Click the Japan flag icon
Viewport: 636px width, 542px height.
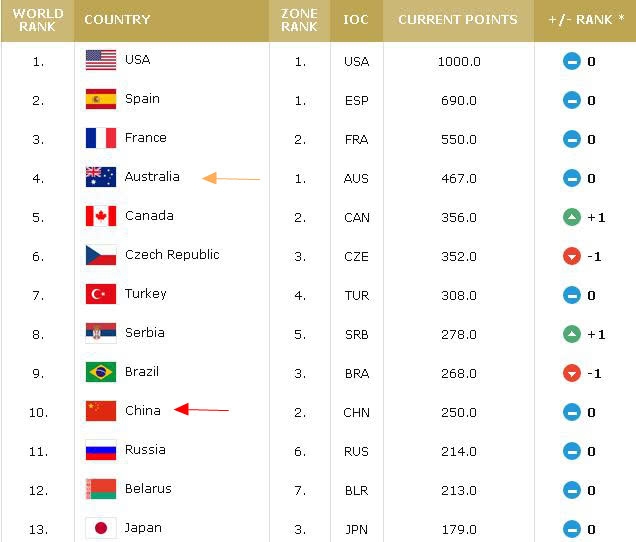pos(101,528)
